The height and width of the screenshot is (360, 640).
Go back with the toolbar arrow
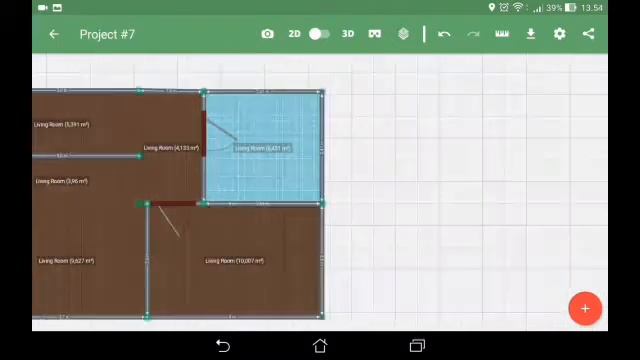(x=54, y=34)
